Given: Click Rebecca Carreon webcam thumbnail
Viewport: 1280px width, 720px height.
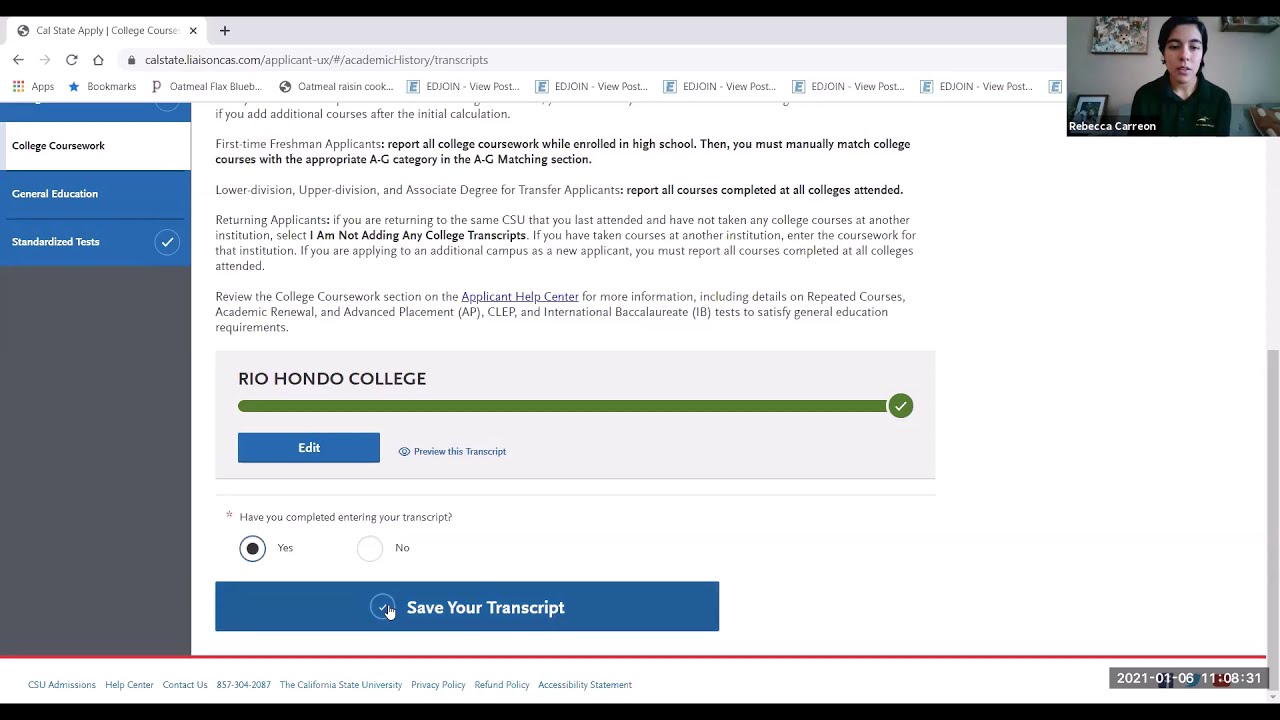Looking at the screenshot, I should pyautogui.click(x=1173, y=76).
